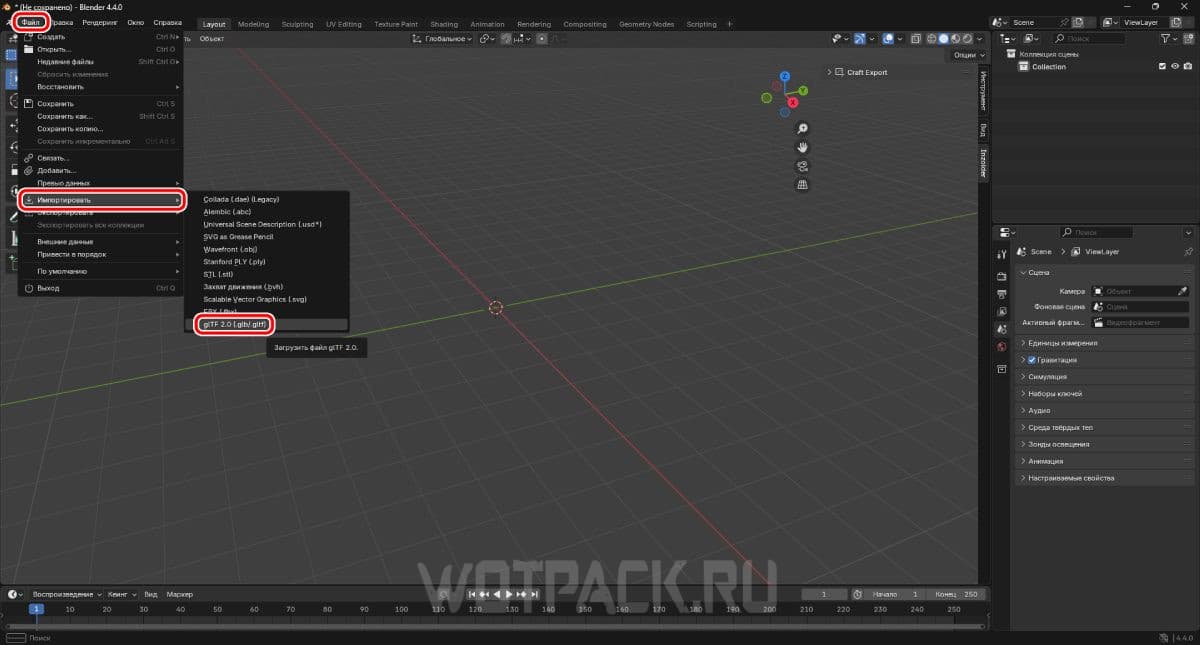
Task: Click the new scene icon beside Scene field
Action: tap(1077, 22)
